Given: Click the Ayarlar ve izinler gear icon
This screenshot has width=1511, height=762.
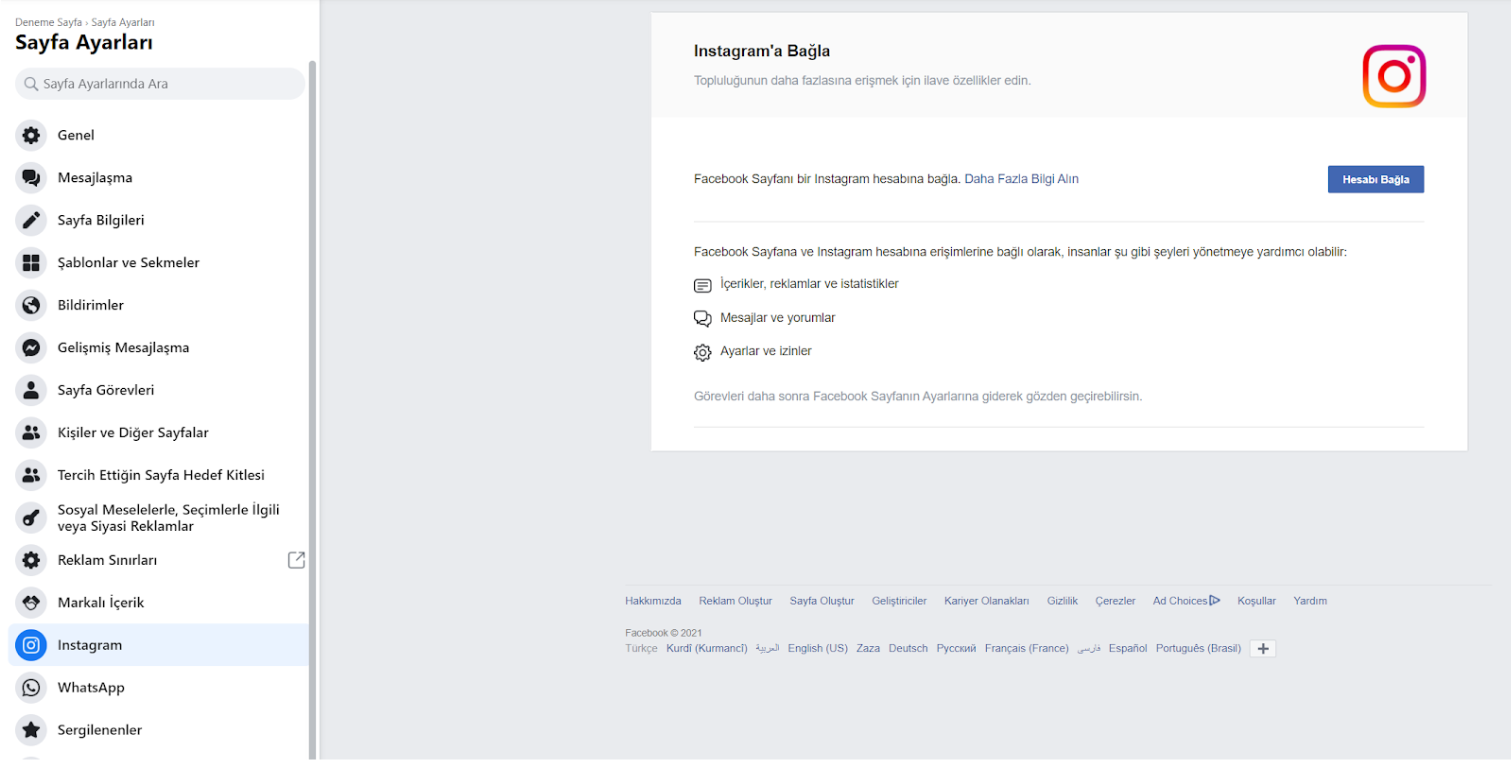Looking at the screenshot, I should (703, 352).
